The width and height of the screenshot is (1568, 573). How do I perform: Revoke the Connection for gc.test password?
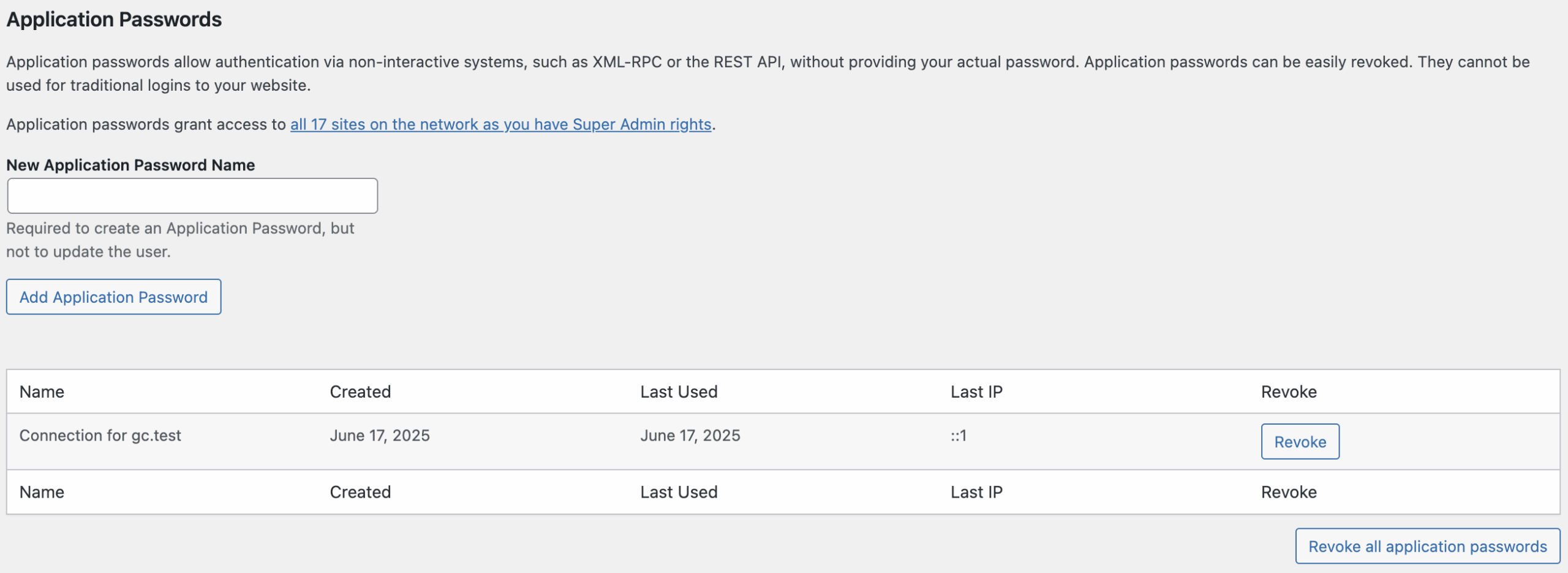pos(1300,442)
